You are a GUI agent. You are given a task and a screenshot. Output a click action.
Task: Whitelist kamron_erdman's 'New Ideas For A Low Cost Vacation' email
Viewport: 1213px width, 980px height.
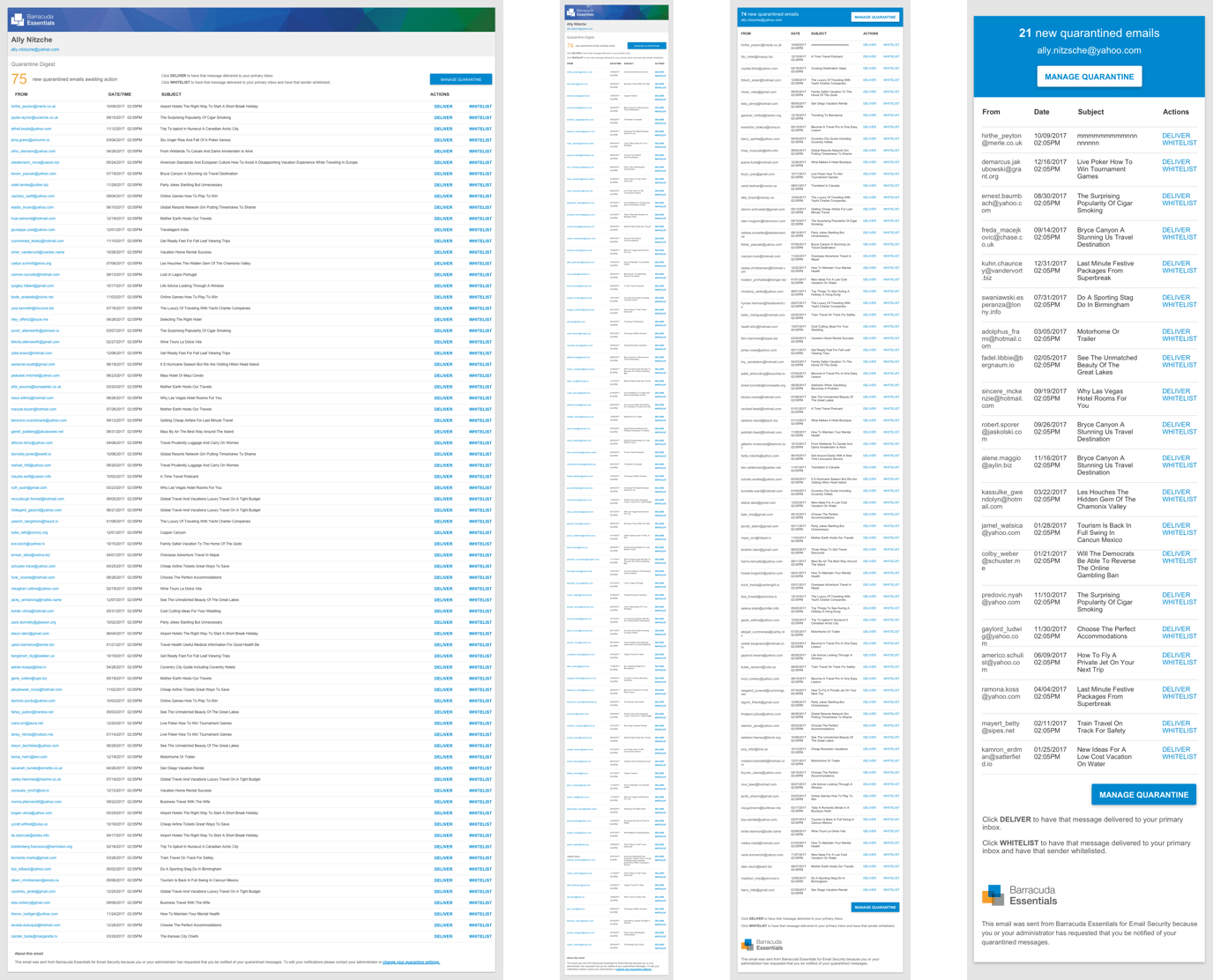point(1179,757)
